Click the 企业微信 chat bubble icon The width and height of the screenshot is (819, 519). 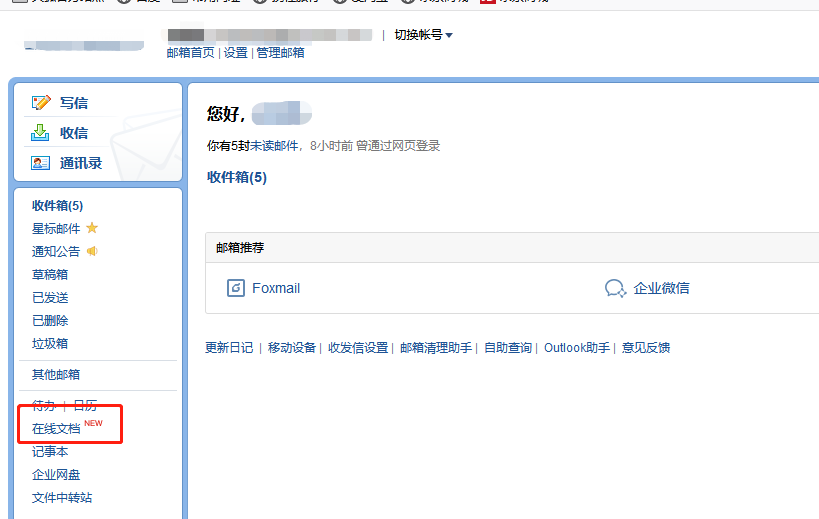pos(615,288)
